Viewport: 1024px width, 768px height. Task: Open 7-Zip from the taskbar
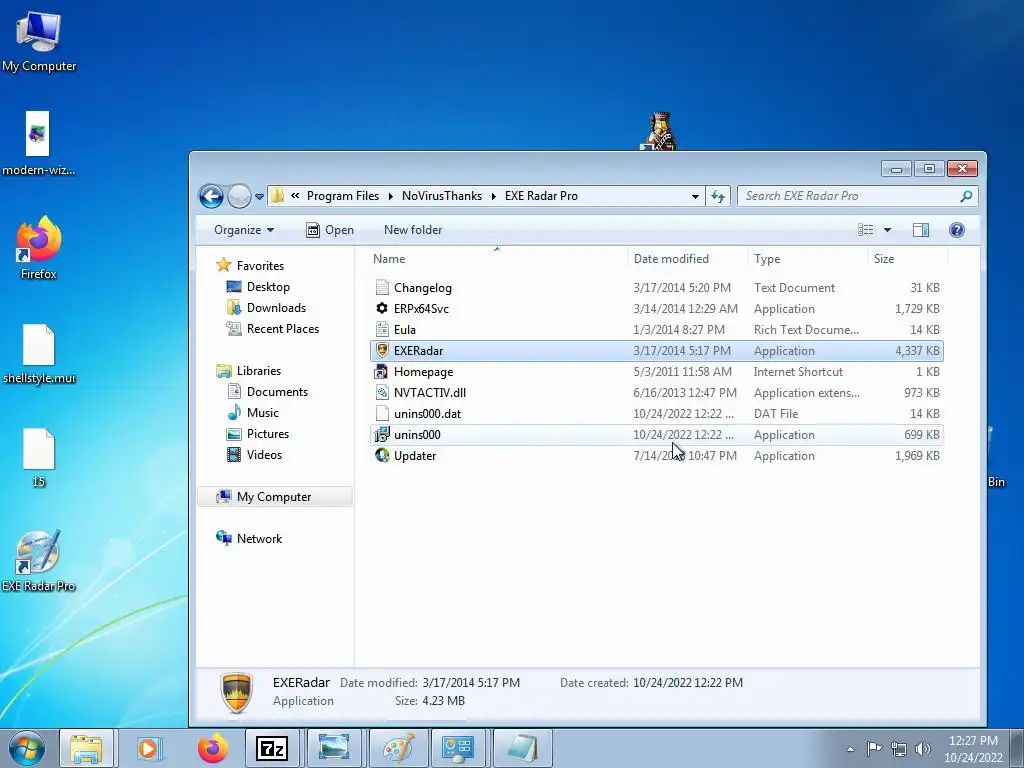[x=272, y=748]
